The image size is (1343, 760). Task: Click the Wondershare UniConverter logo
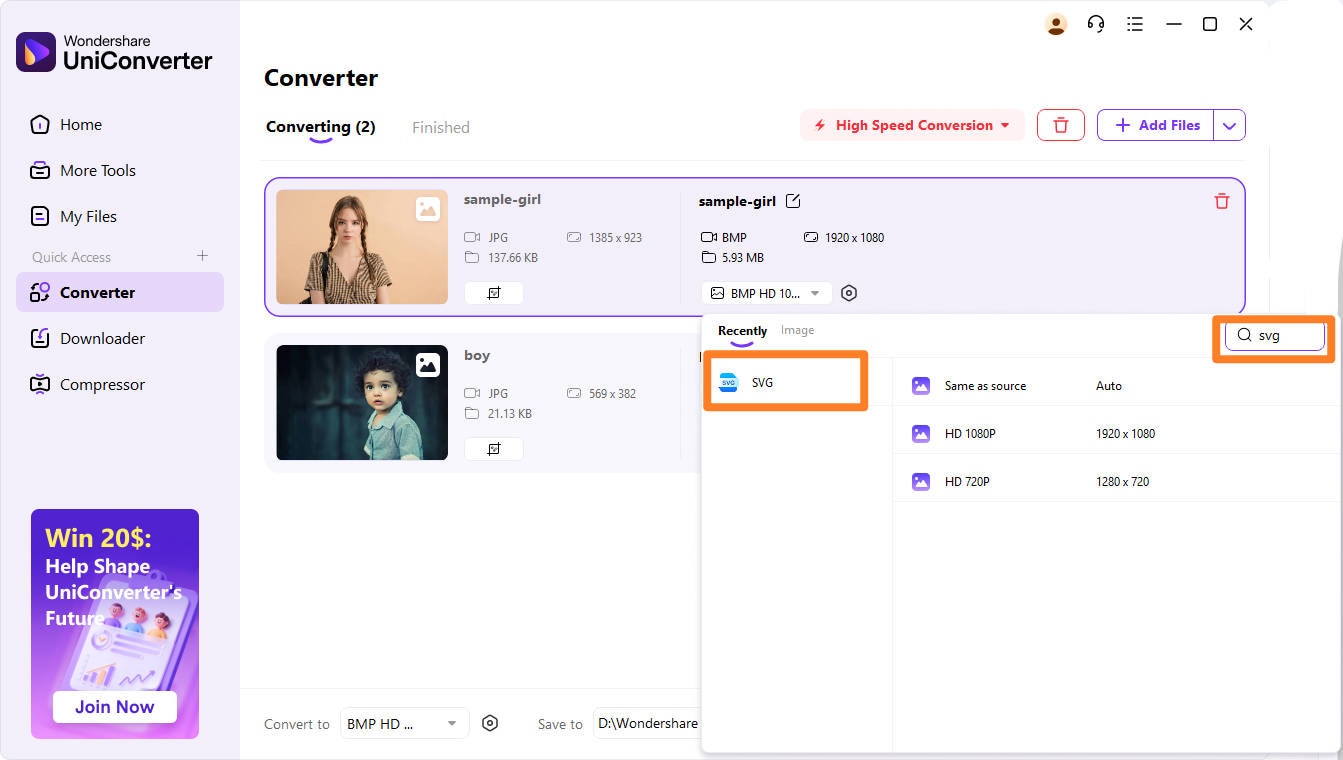pos(114,52)
